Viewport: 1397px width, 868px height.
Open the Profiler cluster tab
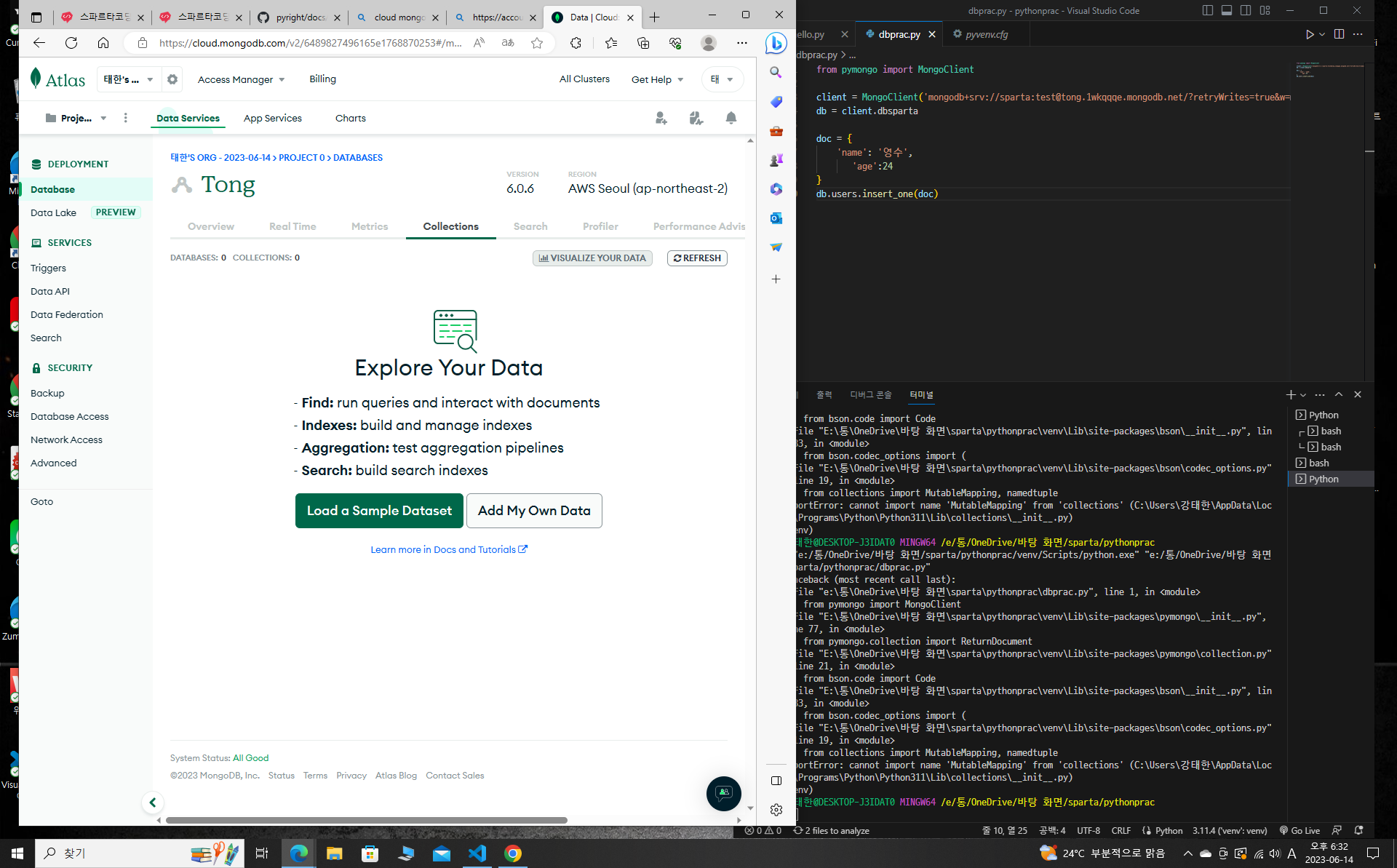coord(600,226)
